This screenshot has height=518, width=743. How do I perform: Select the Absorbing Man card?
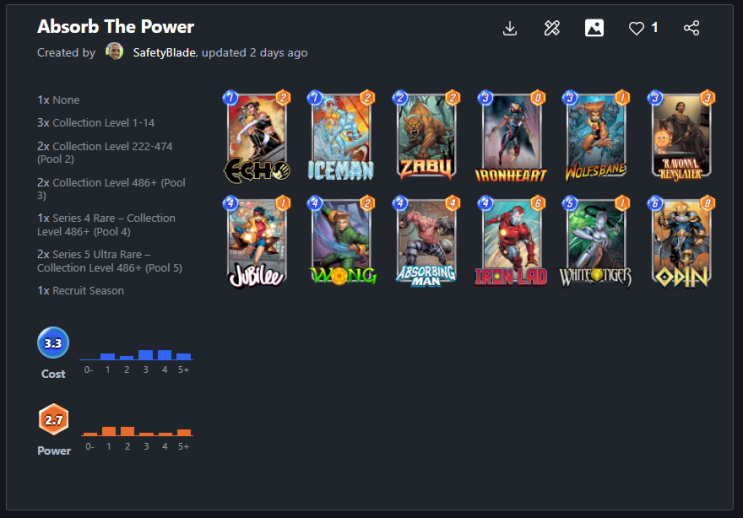point(426,242)
